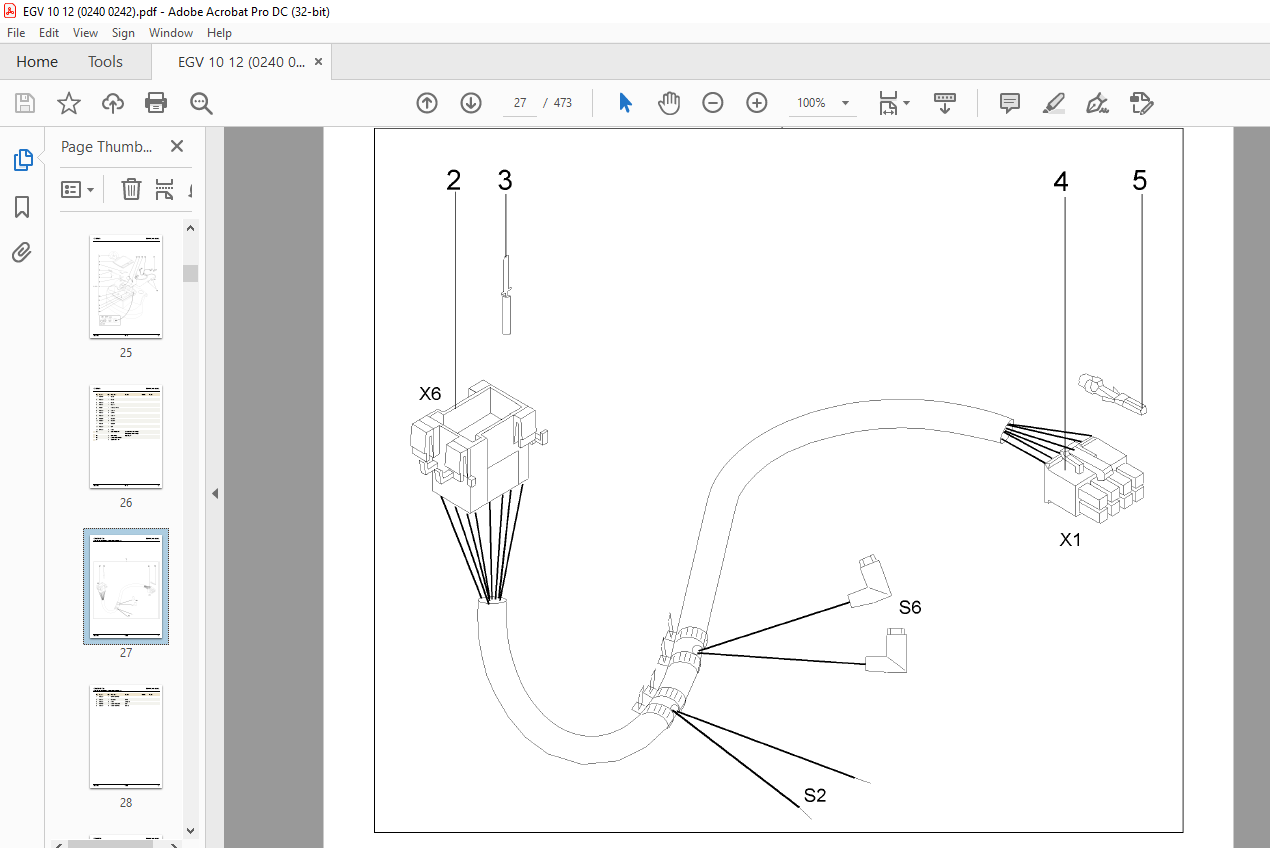Screen dimensions: 1270x848
Task: Click the Save file icon
Action: (25, 103)
